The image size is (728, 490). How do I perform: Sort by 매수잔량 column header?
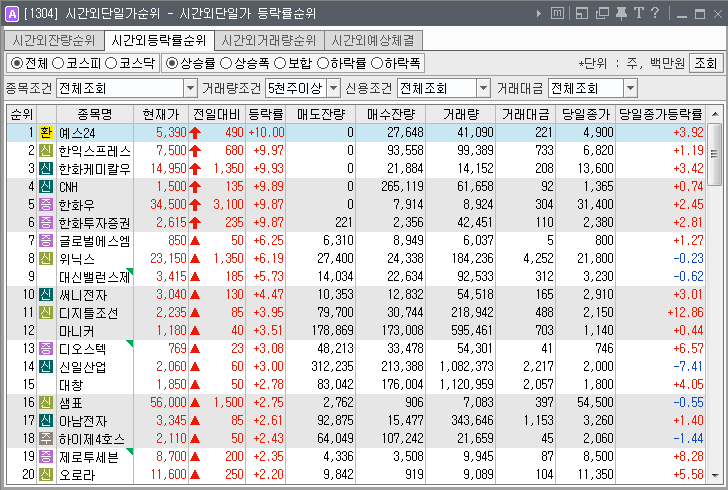[390, 114]
